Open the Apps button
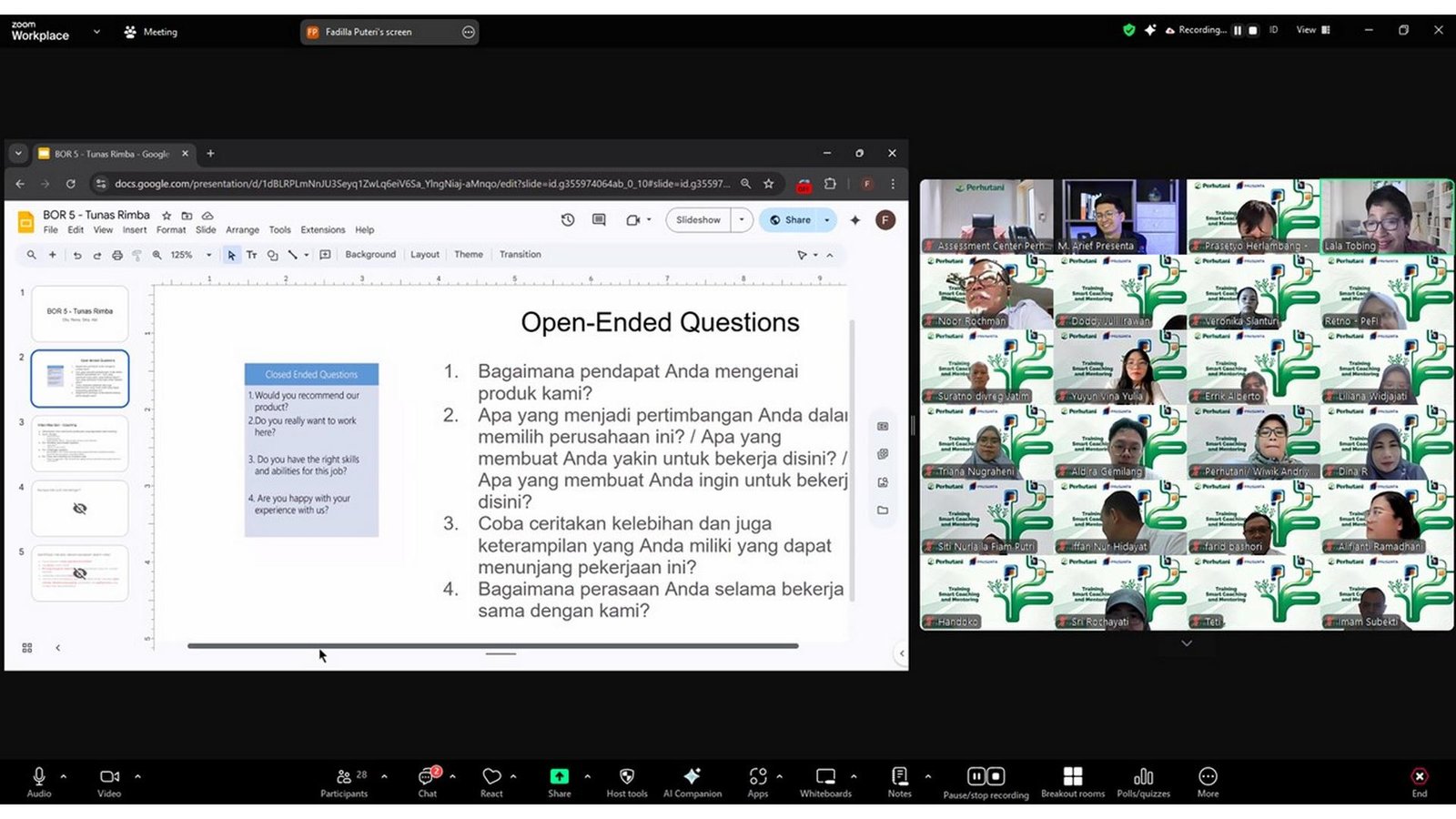The width and height of the screenshot is (1456, 819). tap(758, 781)
